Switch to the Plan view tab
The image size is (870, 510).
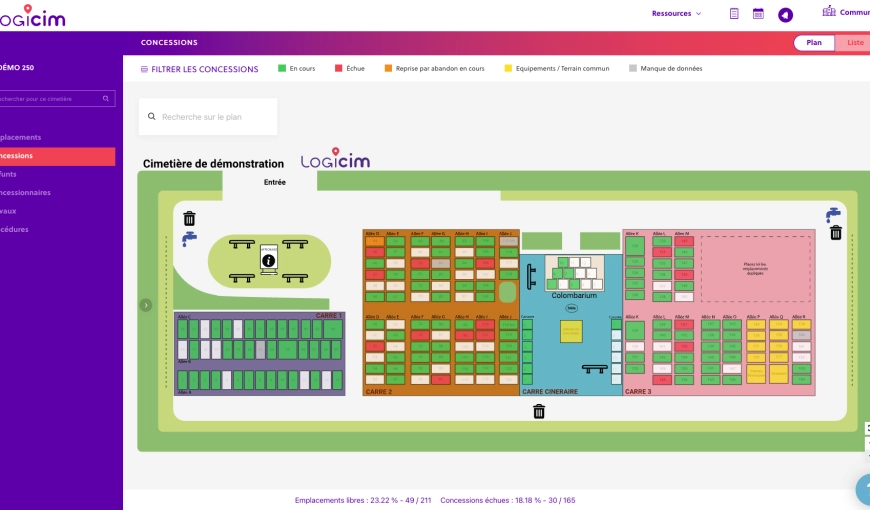(x=813, y=43)
